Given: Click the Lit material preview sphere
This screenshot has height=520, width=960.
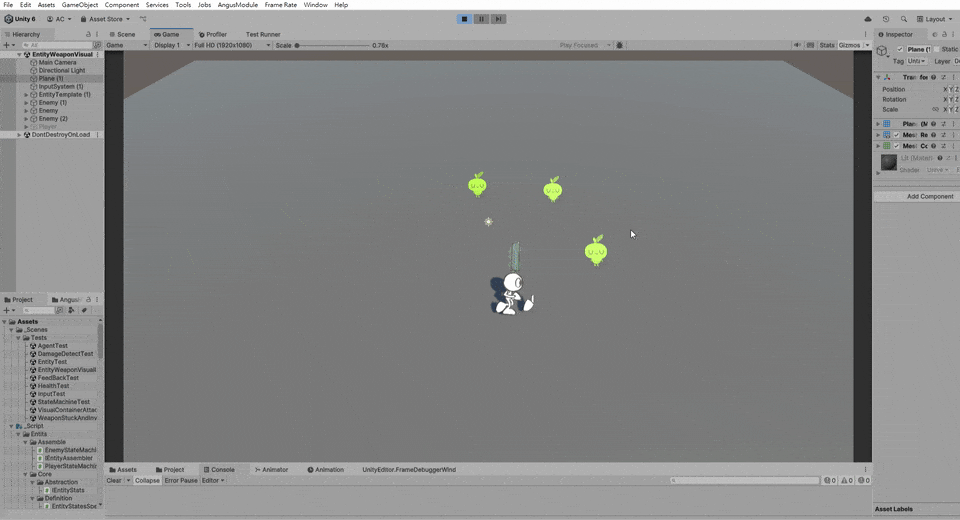Looking at the screenshot, I should [x=889, y=162].
